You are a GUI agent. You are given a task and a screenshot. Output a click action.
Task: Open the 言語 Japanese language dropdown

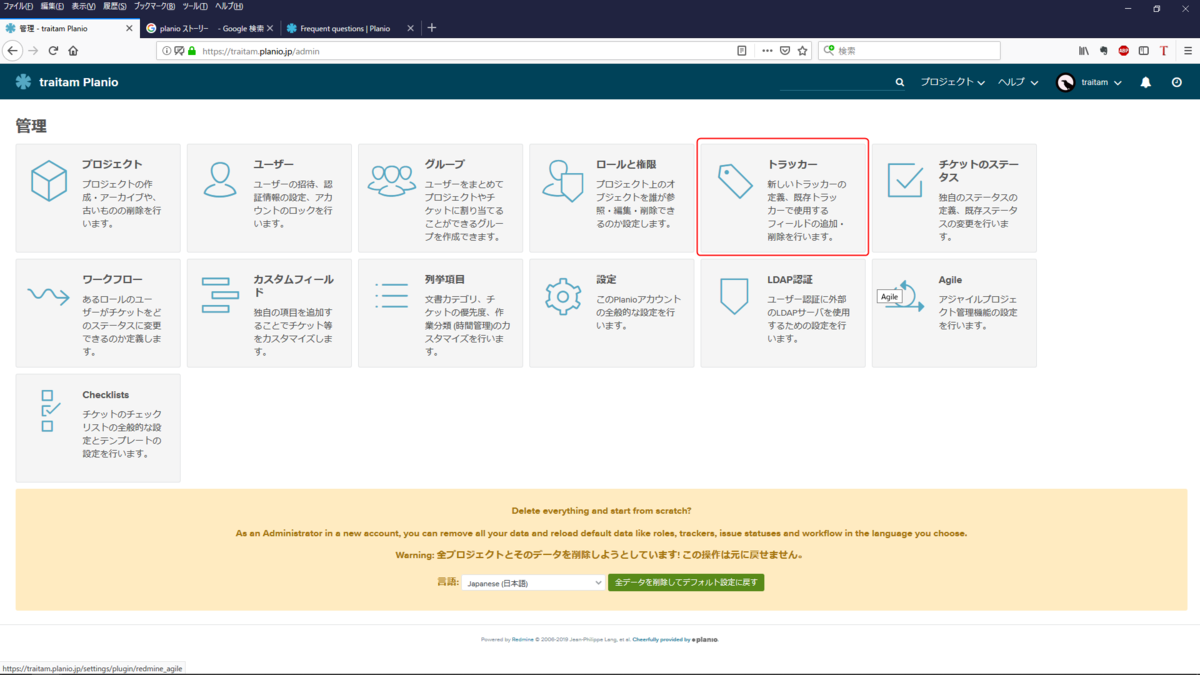(533, 582)
